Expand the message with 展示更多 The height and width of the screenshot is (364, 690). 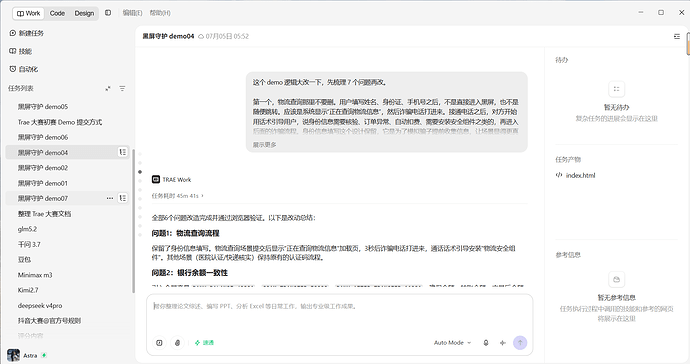264,145
